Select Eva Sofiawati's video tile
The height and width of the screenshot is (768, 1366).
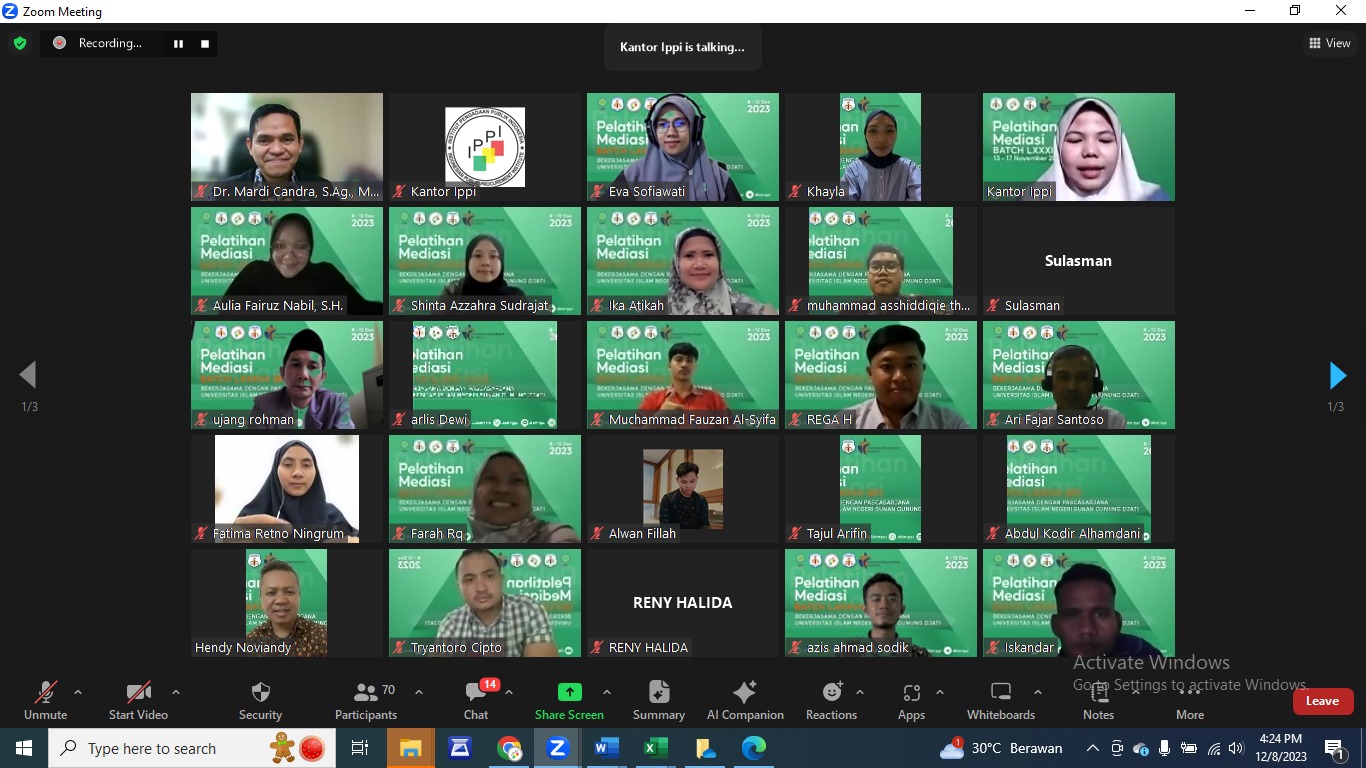point(683,147)
